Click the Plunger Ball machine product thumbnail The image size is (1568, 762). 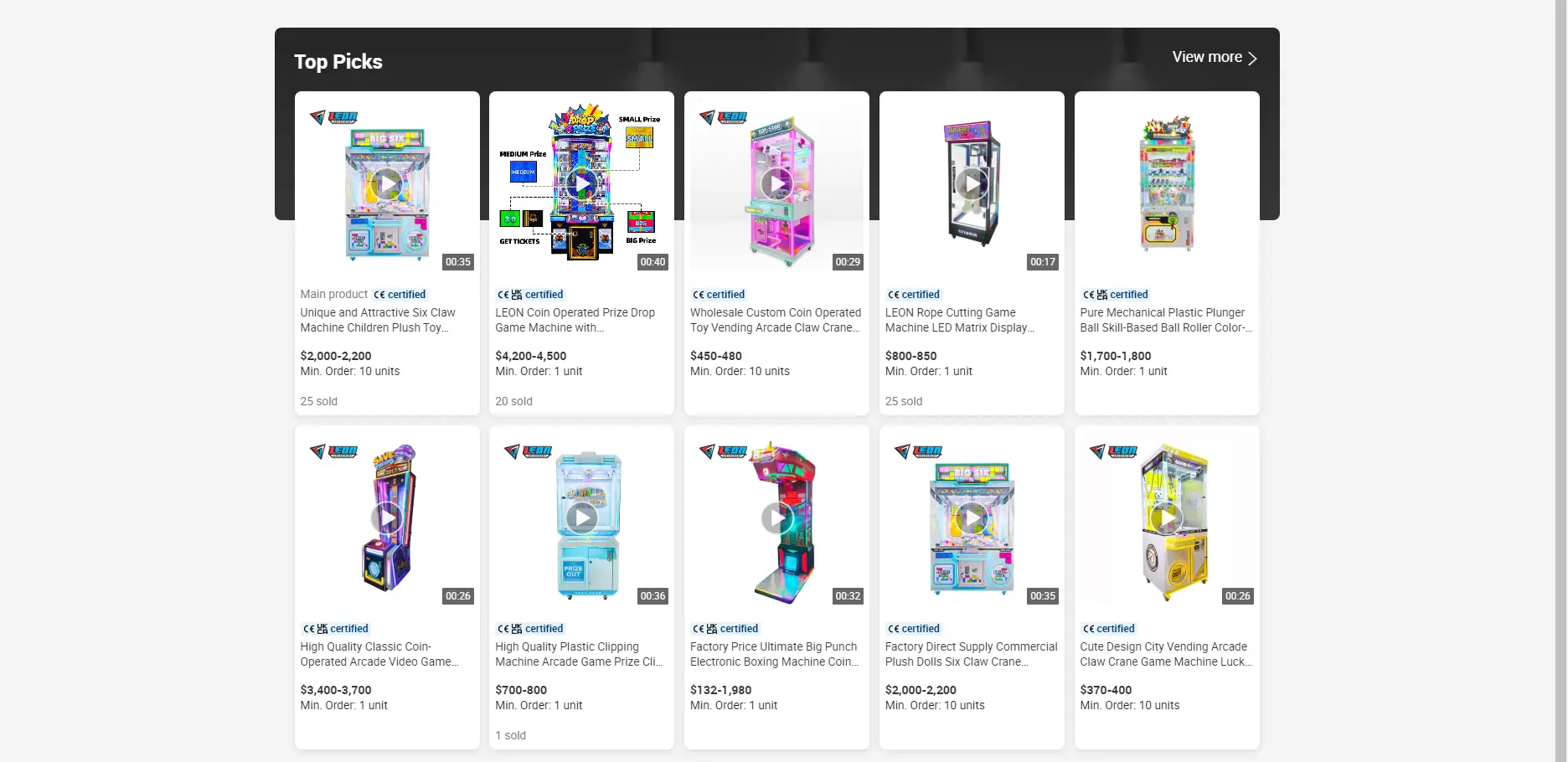[1167, 183]
